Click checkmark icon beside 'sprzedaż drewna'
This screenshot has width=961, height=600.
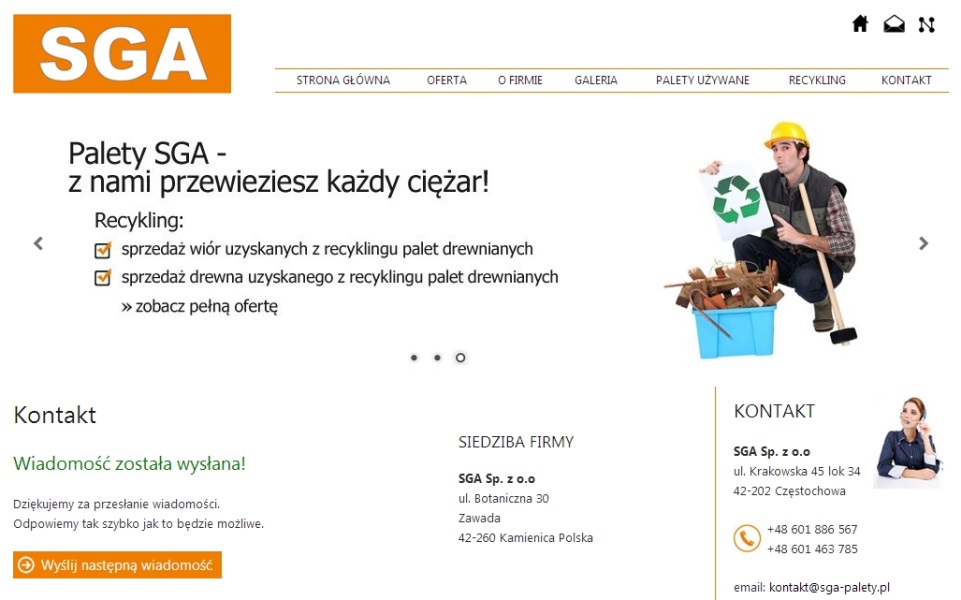[x=103, y=278]
